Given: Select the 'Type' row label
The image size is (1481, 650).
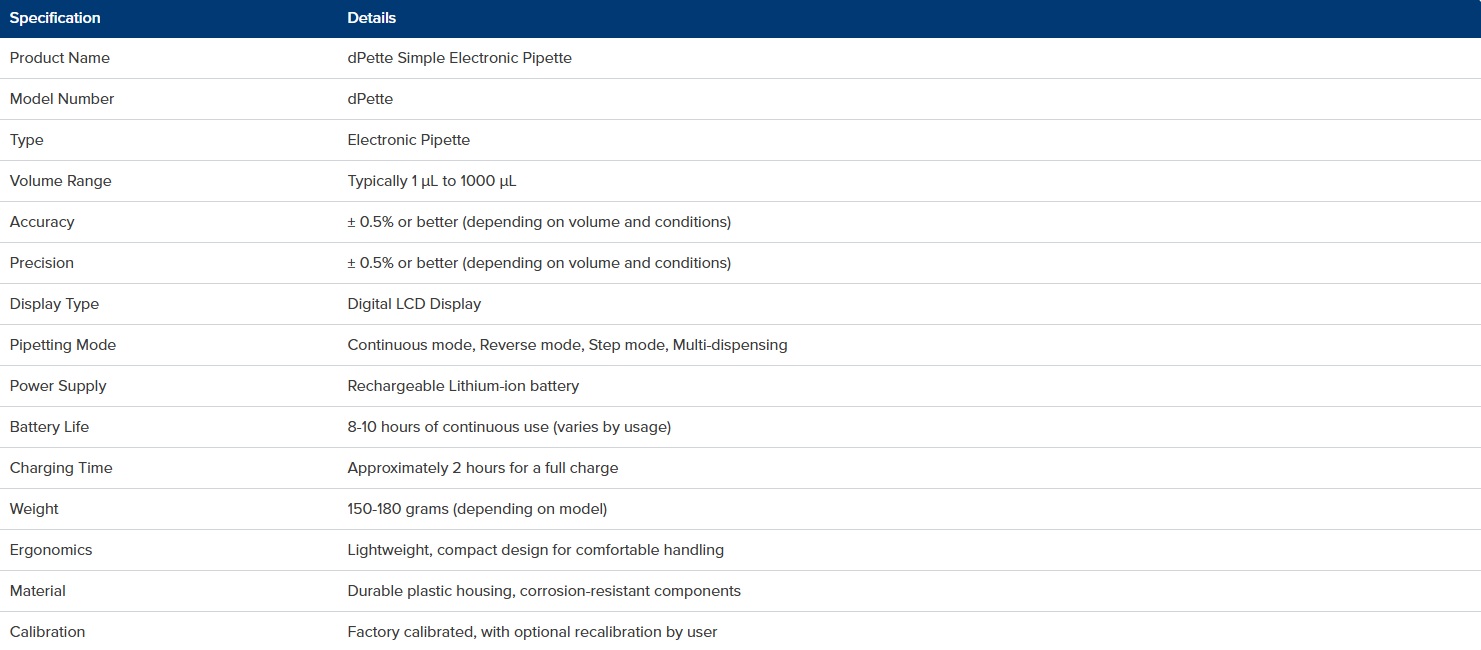Looking at the screenshot, I should pos(27,140).
